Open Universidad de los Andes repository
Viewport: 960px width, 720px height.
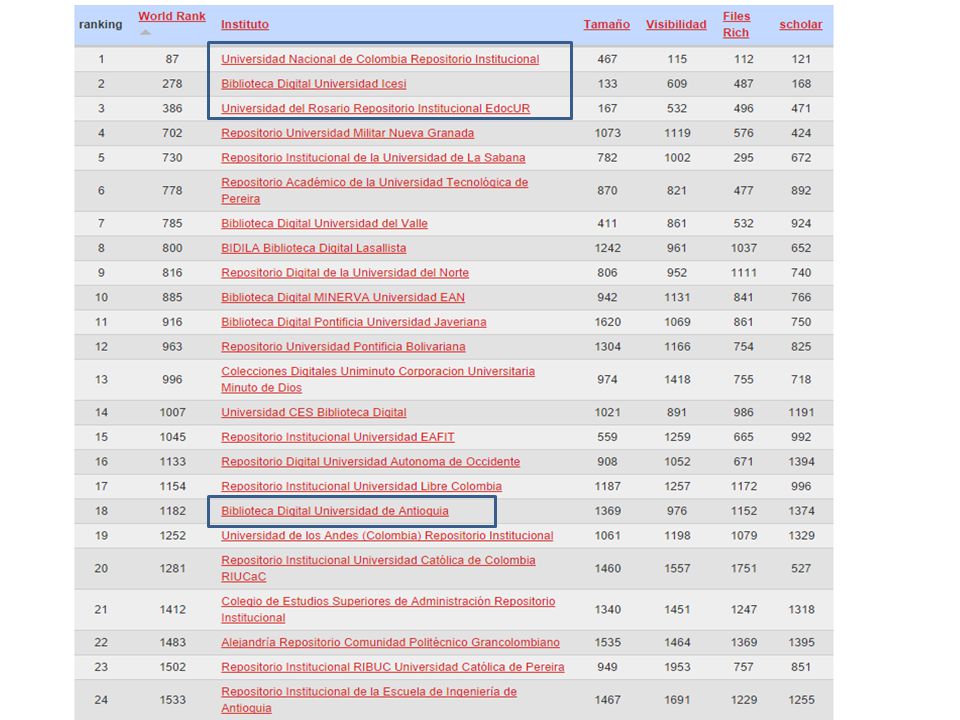click(387, 535)
